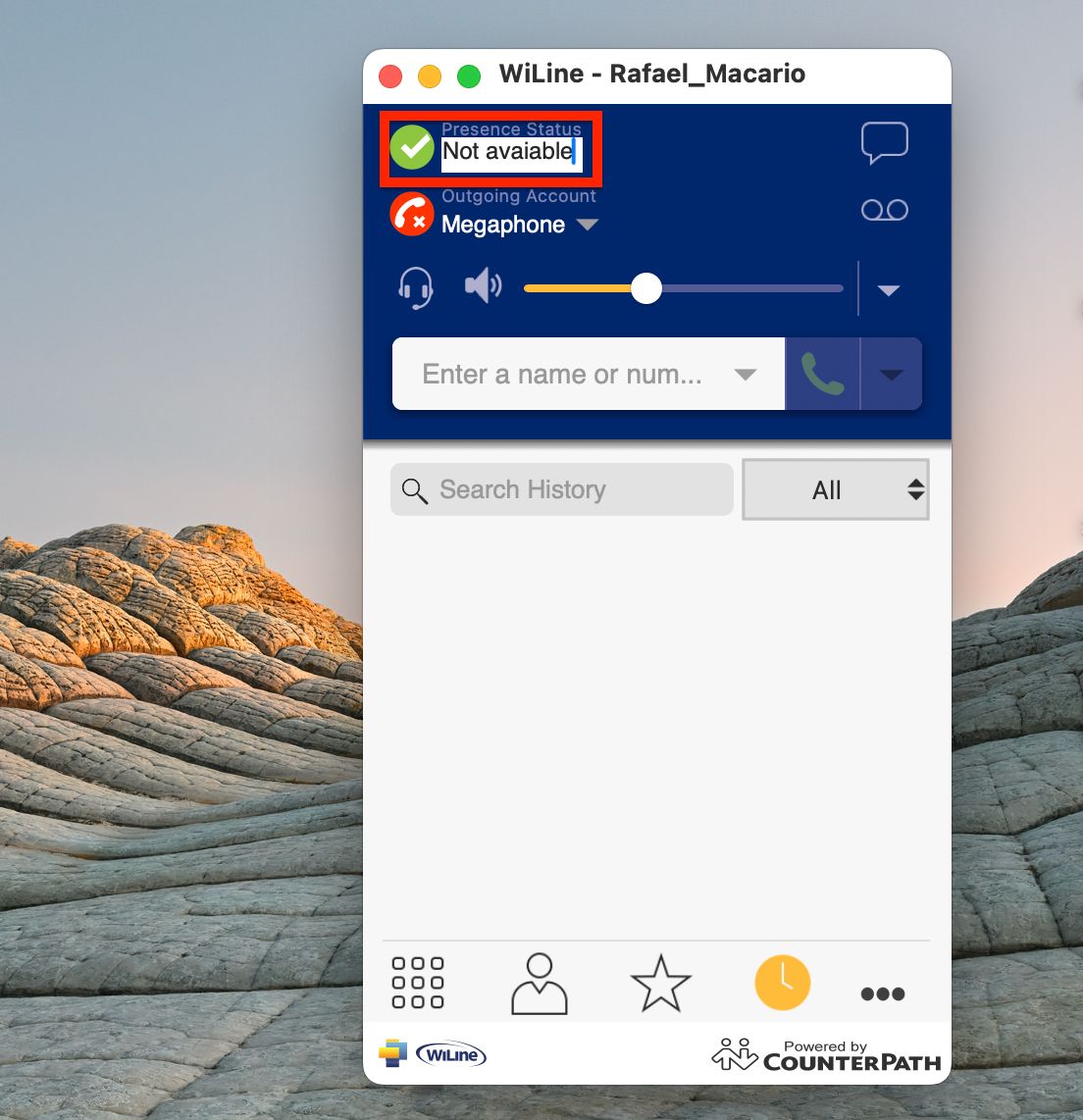Click the green presence status checkmark
Image resolution: width=1083 pixels, height=1120 pixels.
click(x=412, y=147)
